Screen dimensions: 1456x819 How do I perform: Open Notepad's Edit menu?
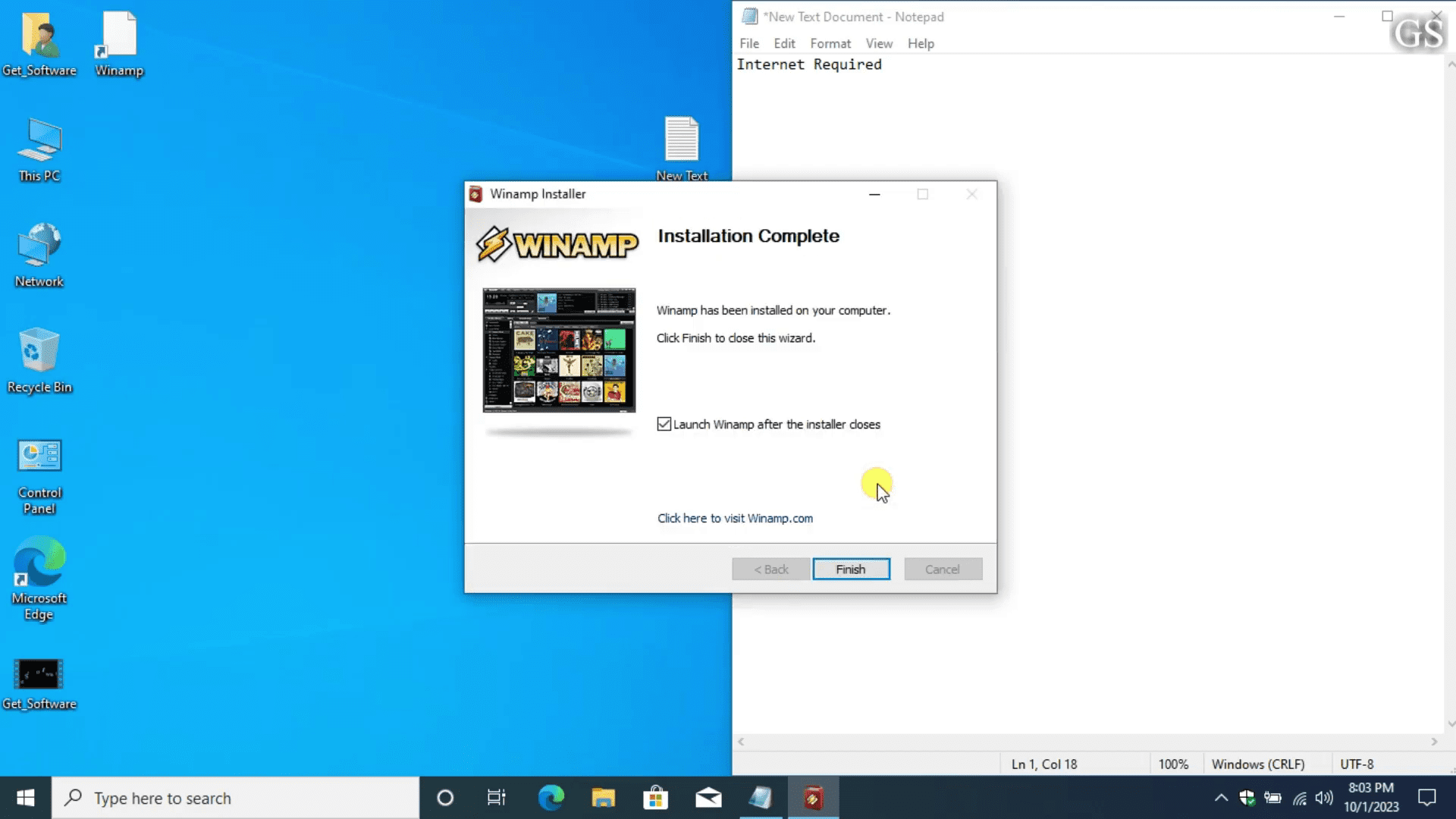[784, 43]
